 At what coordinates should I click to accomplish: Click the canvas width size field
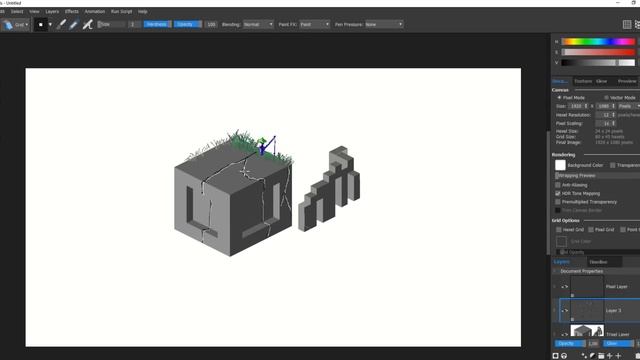click(x=578, y=106)
